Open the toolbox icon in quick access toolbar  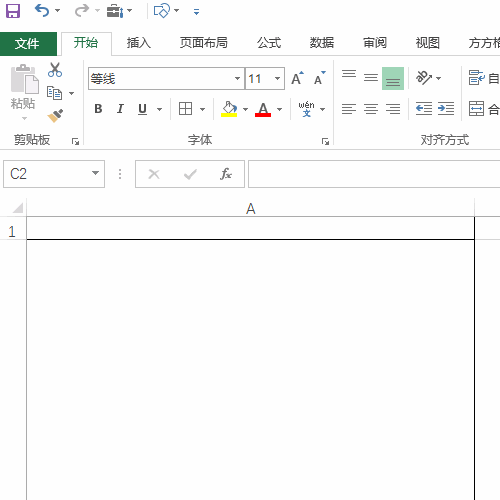point(115,11)
